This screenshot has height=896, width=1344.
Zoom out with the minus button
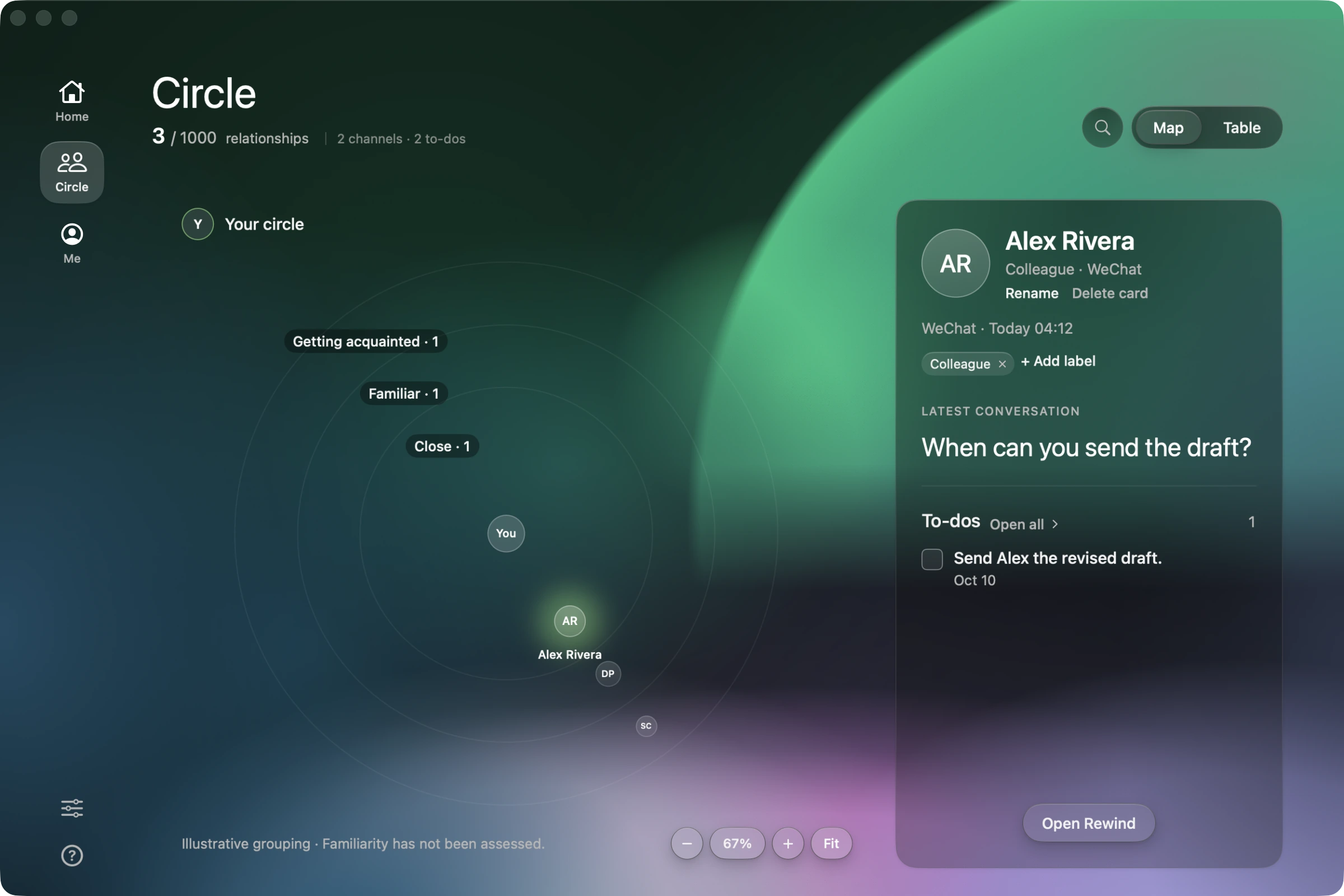(x=687, y=843)
